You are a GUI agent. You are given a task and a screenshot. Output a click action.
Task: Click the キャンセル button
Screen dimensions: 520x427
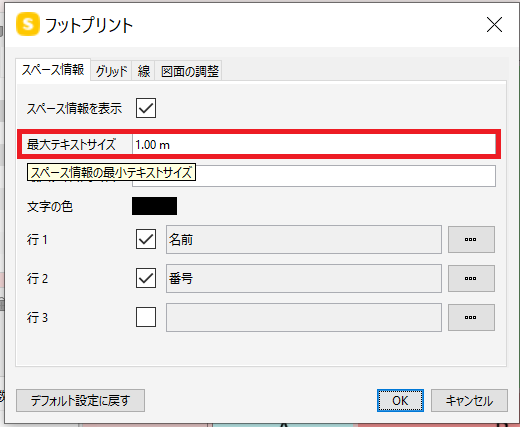(x=469, y=400)
